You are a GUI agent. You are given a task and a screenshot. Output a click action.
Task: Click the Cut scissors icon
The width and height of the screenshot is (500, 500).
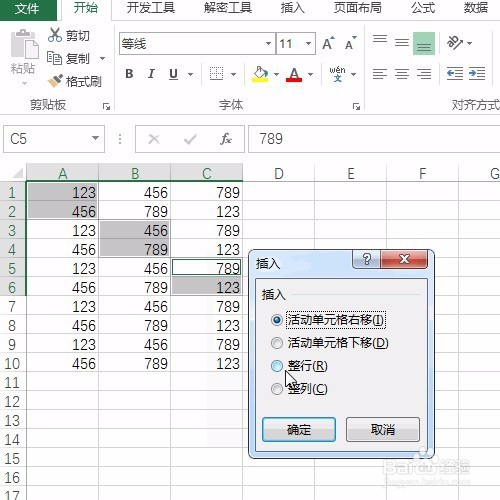(x=55, y=35)
